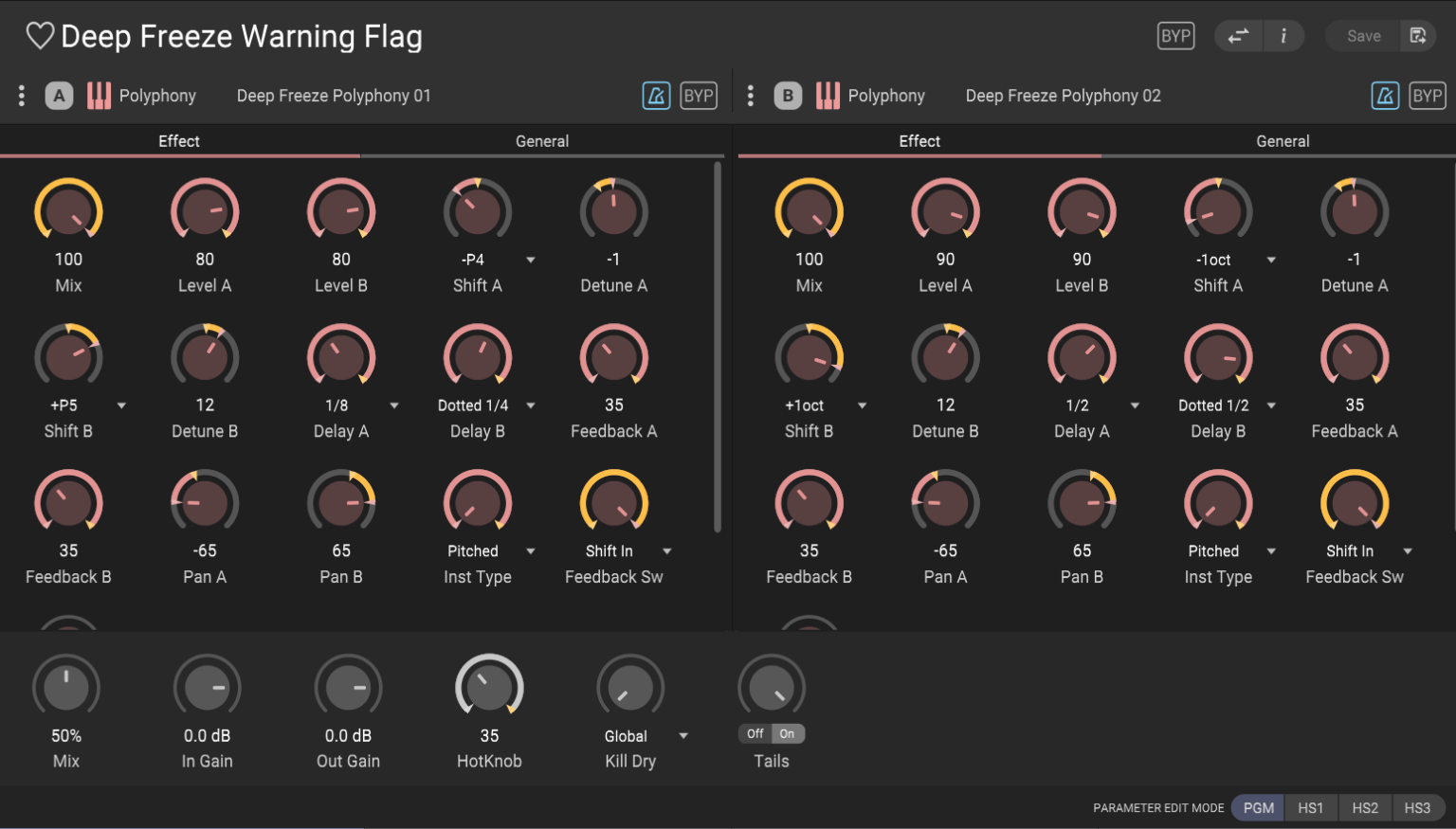Favorite the preset with the heart icon
Viewport: 1456px width, 829px height.
coord(40,36)
